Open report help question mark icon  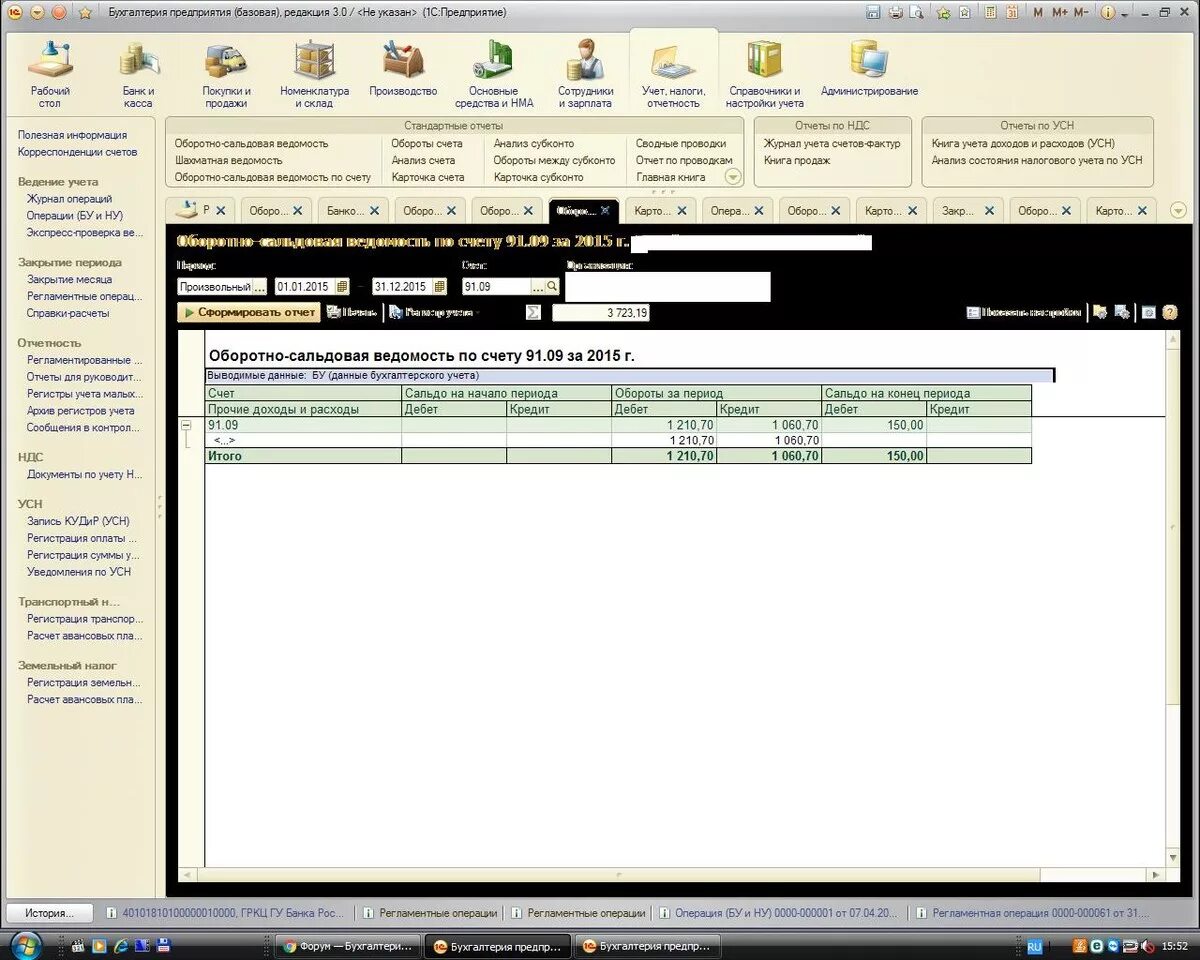click(x=1169, y=312)
